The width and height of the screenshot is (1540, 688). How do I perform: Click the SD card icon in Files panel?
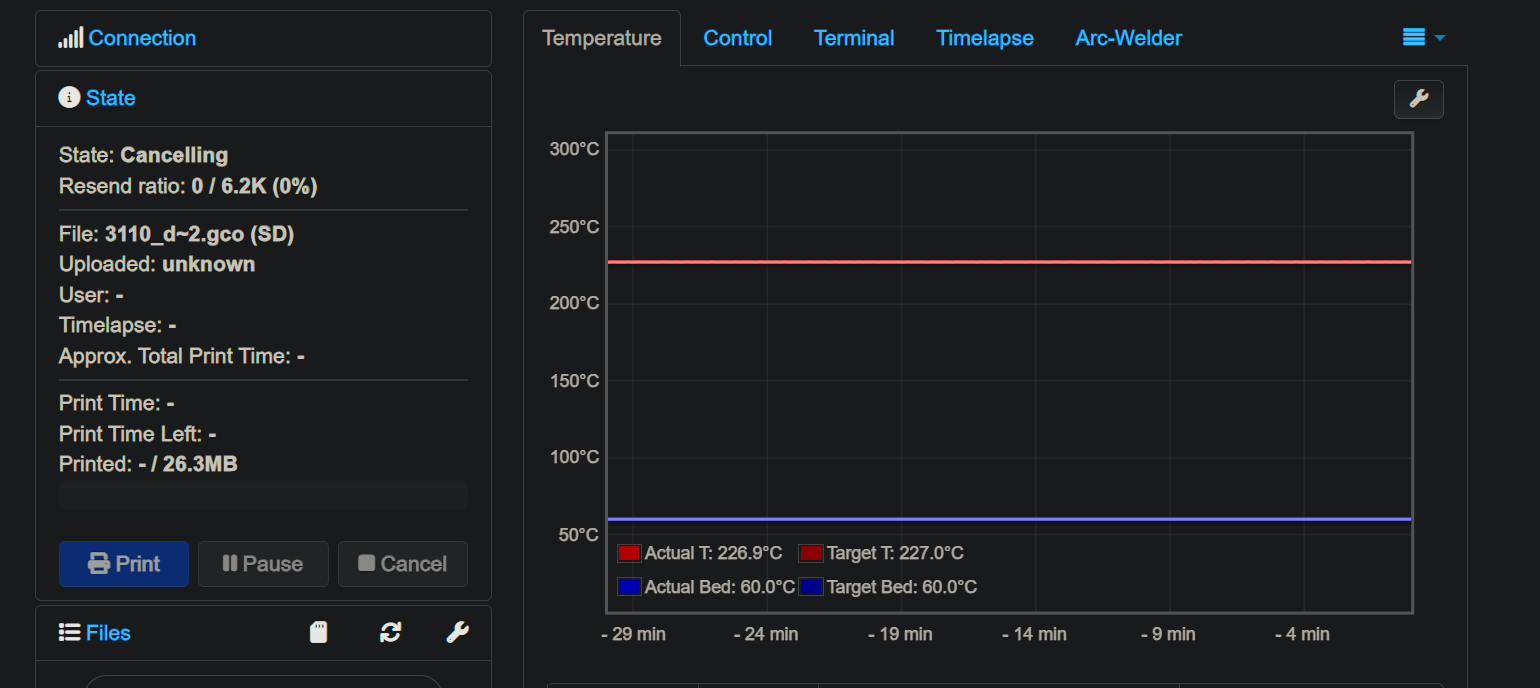pos(318,632)
